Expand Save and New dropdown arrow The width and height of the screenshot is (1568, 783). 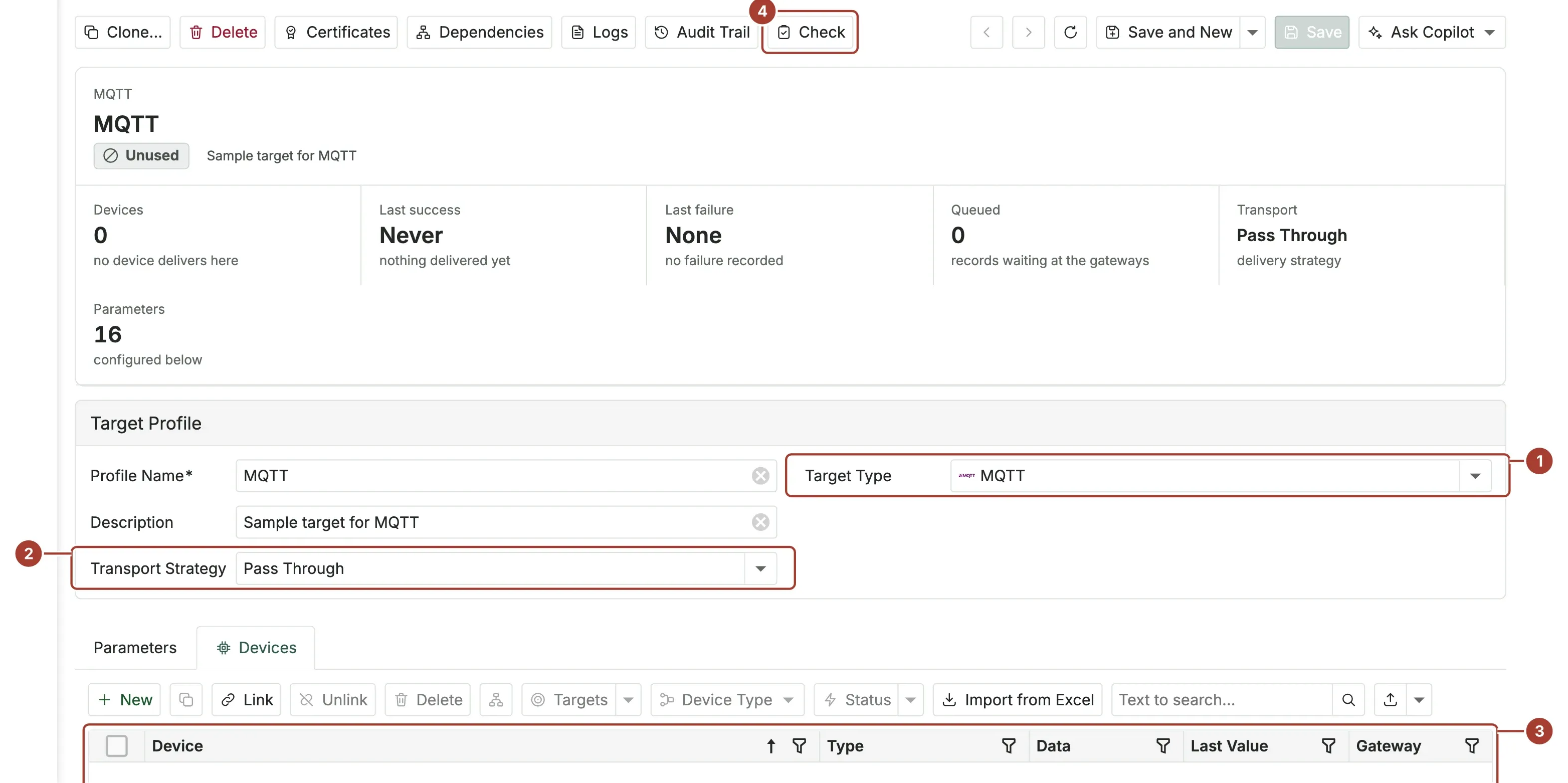1253,32
